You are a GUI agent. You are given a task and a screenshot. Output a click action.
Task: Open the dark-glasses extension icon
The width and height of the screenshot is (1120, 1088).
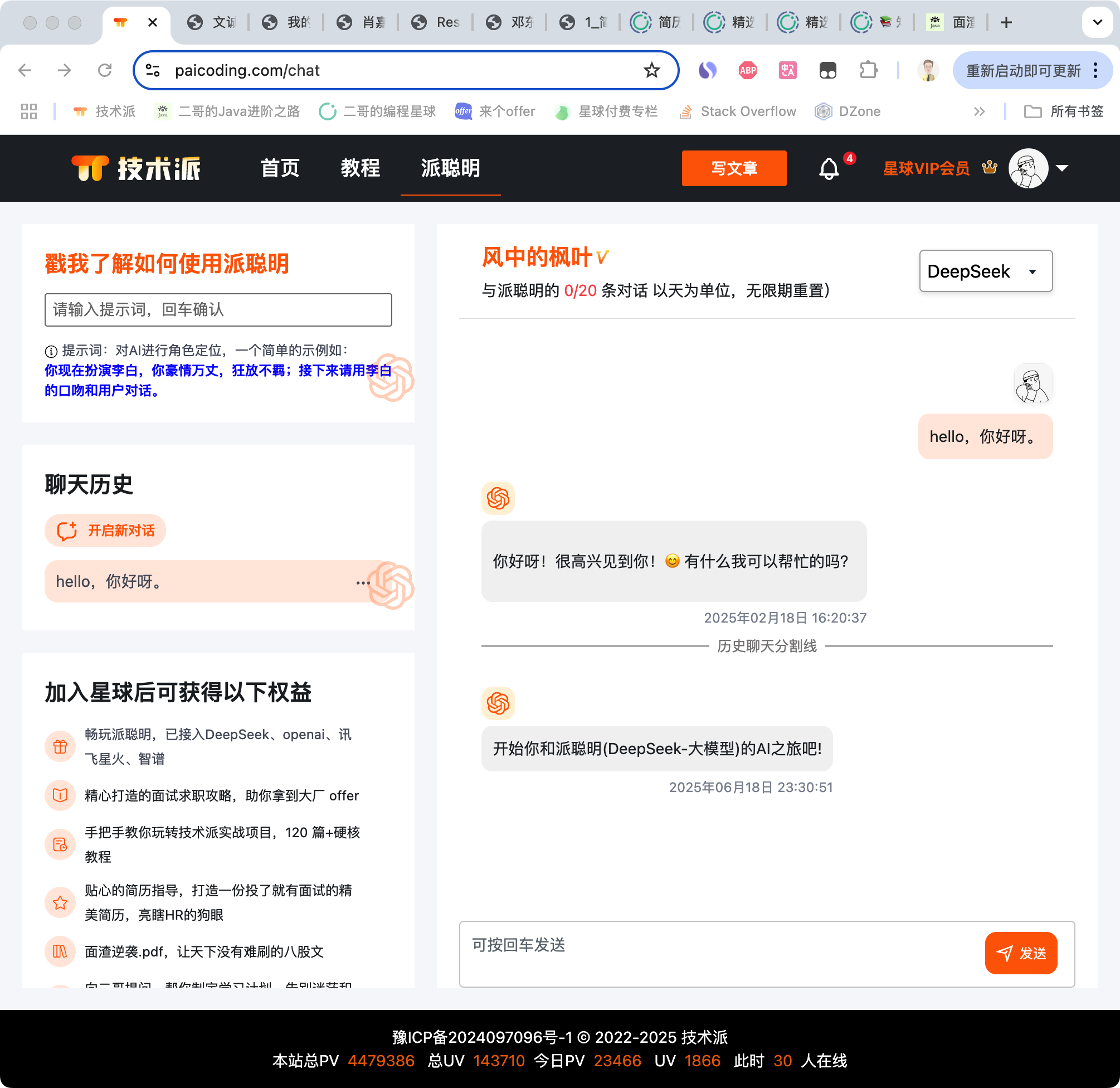click(x=827, y=70)
